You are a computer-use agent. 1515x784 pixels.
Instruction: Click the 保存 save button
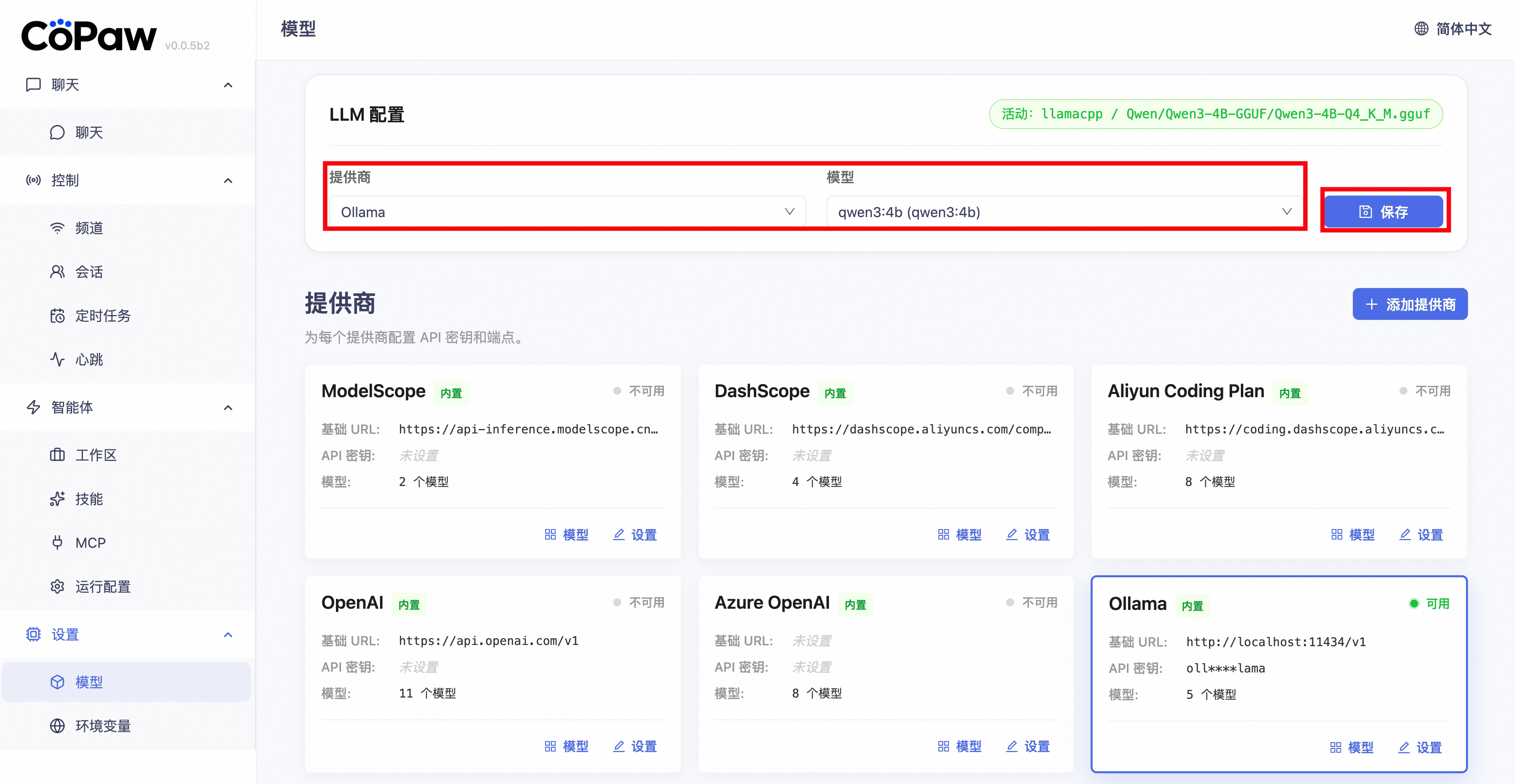1383,212
